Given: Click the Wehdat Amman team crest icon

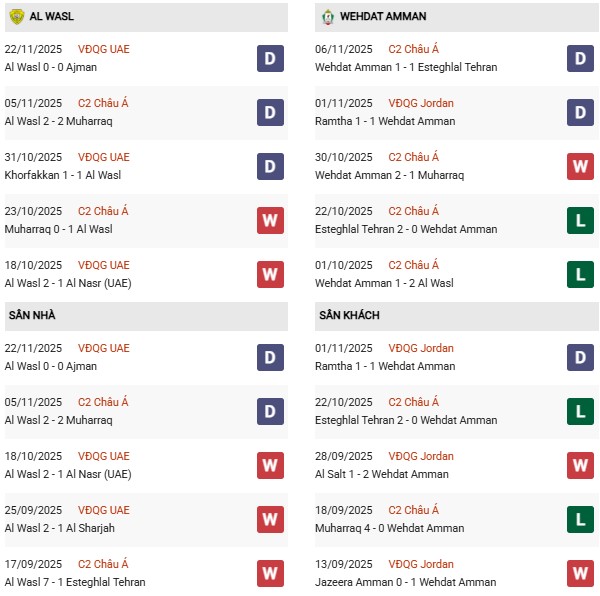Looking at the screenshot, I should (328, 17).
